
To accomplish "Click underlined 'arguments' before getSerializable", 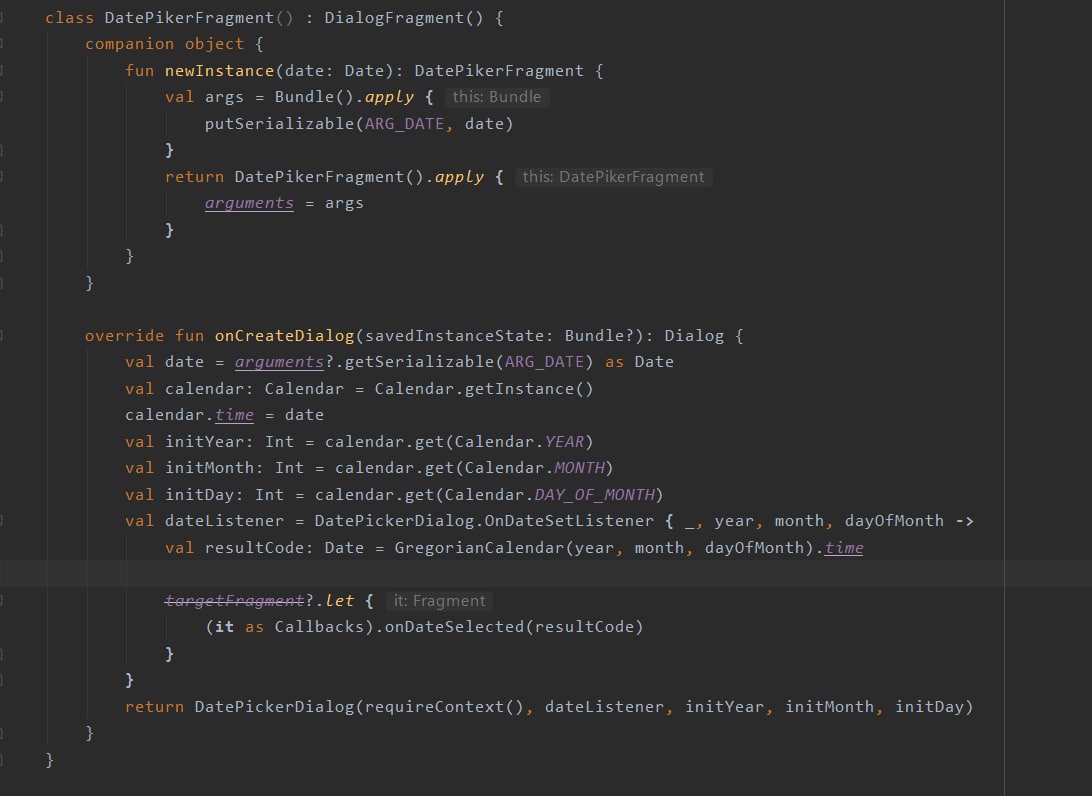I will tap(279, 362).
